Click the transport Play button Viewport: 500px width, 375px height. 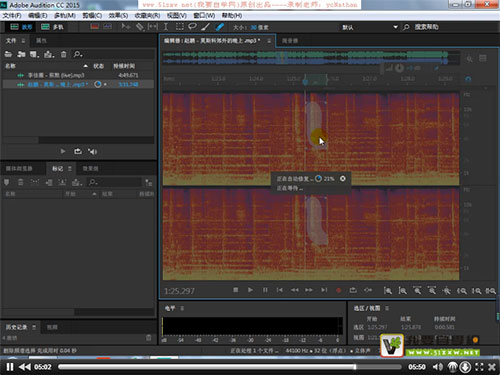(x=250, y=290)
